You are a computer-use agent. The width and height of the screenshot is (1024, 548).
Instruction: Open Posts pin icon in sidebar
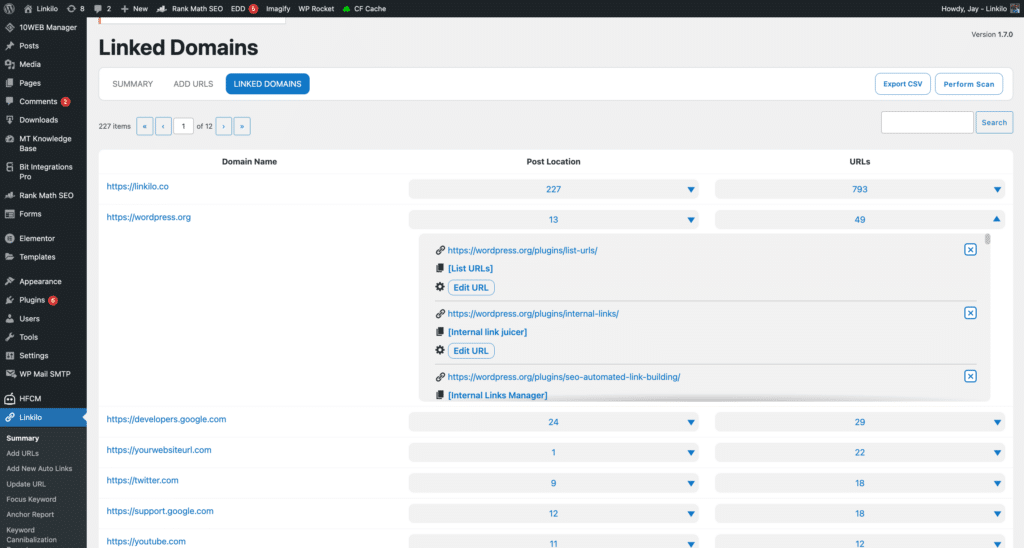[x=9, y=46]
